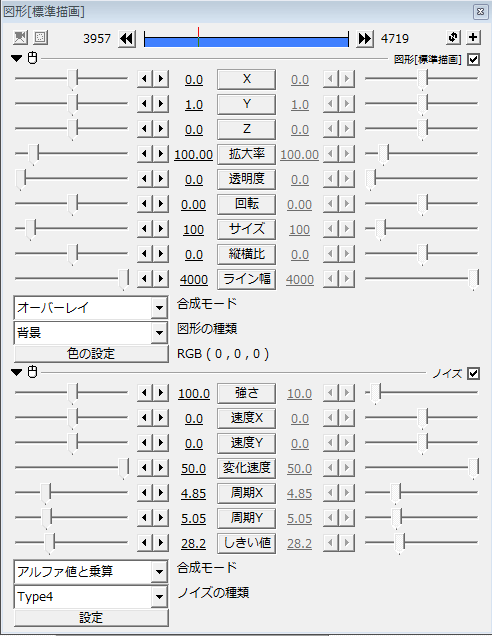Image resolution: width=492 pixels, height=636 pixels.
Task: Open the Type4 noise type dropdown
Action: (91, 597)
